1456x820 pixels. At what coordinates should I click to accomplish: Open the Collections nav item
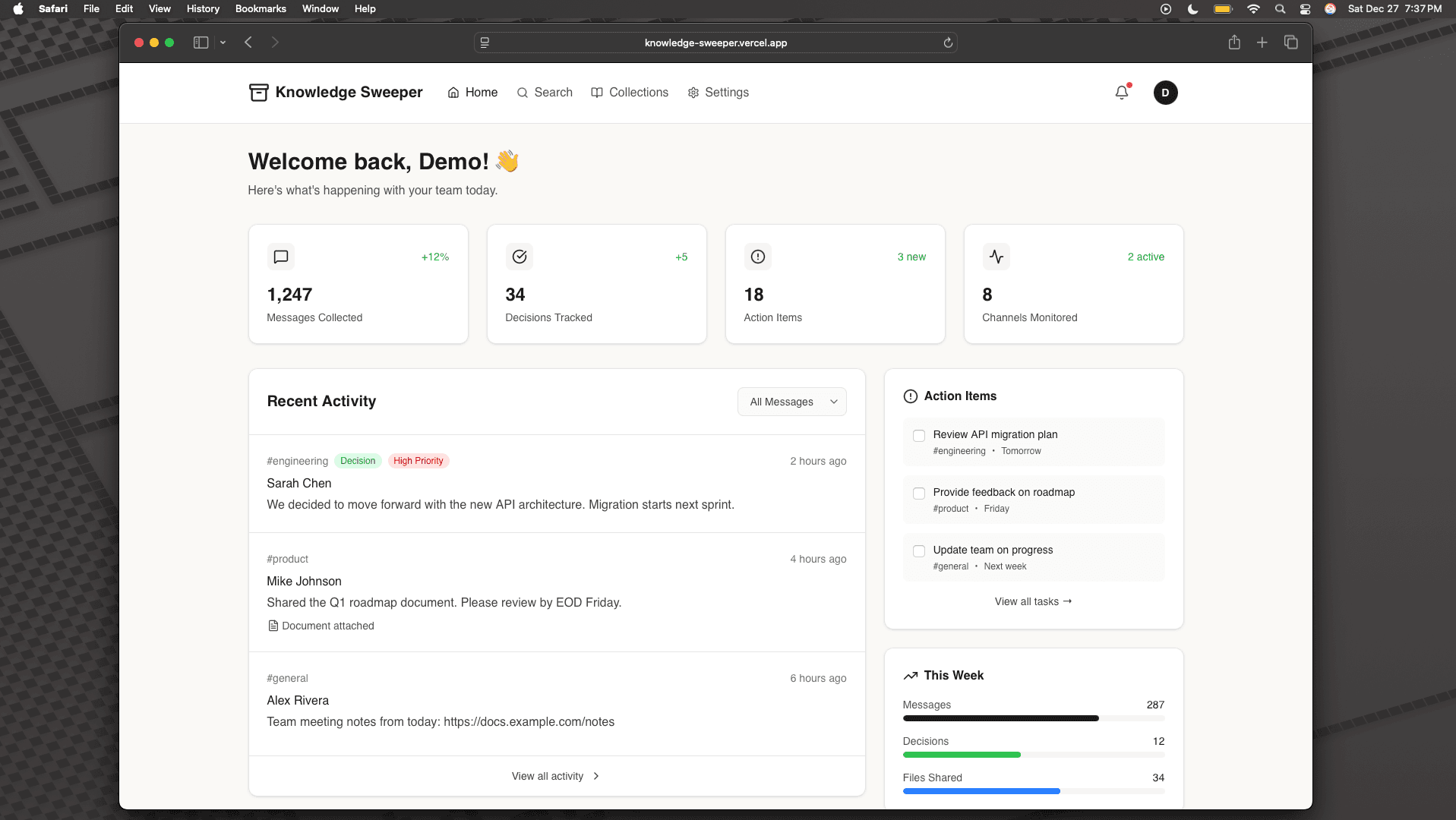630,93
